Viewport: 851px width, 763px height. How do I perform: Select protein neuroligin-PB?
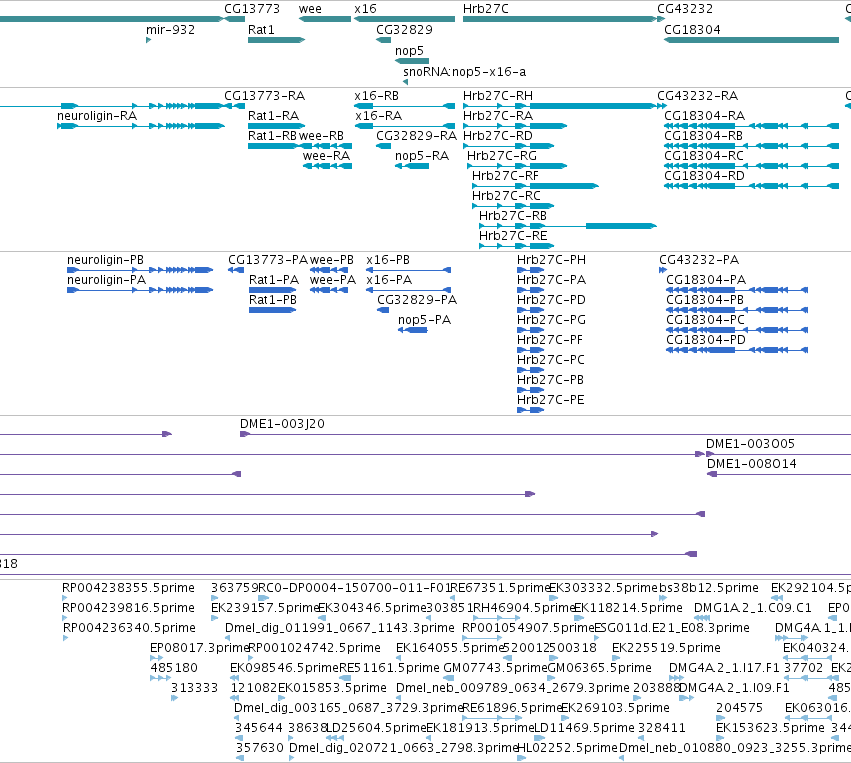click(x=105, y=260)
